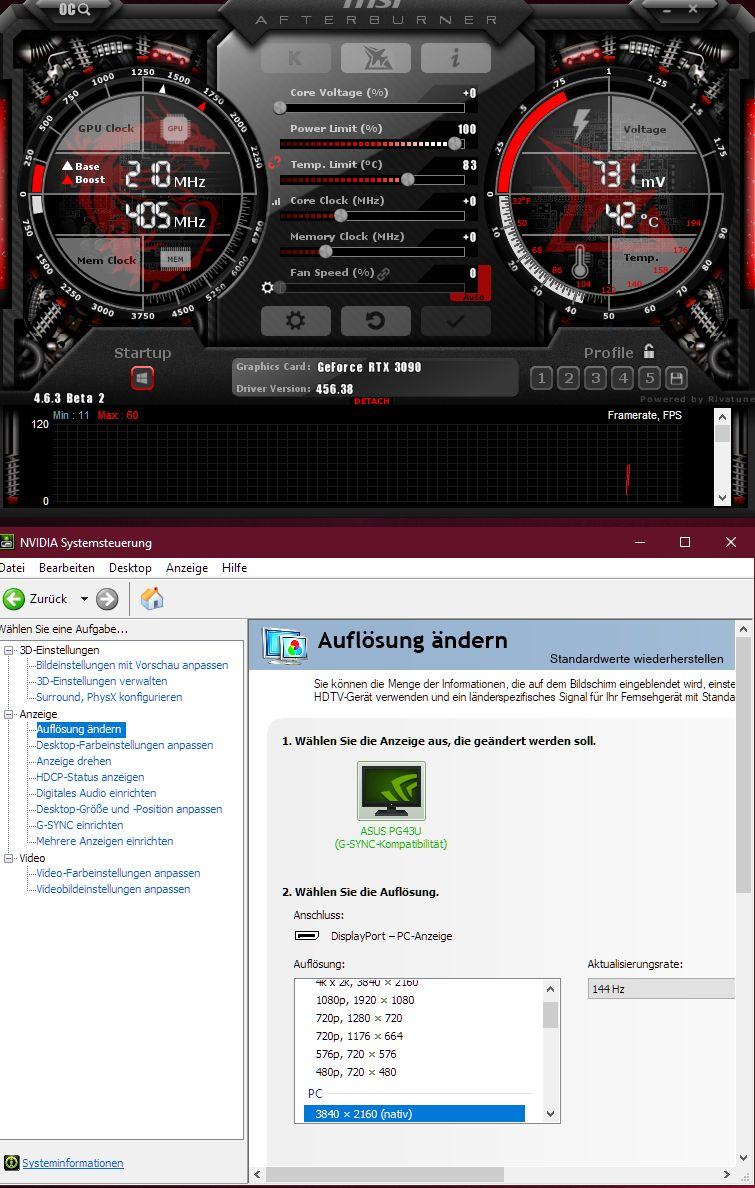This screenshot has width=755, height=1188.
Task: Open Video-Farbeinstellungen anpassen
Action: coord(118,873)
